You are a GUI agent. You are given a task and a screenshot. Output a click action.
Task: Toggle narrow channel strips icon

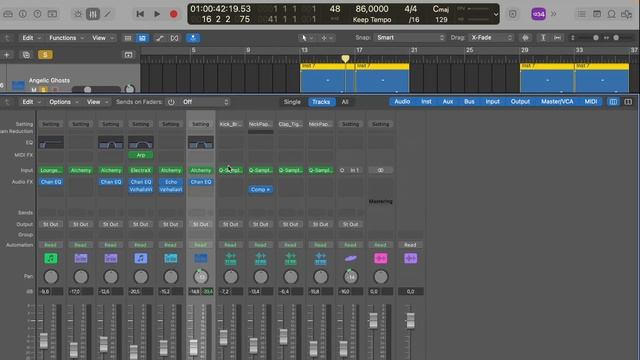click(613, 102)
